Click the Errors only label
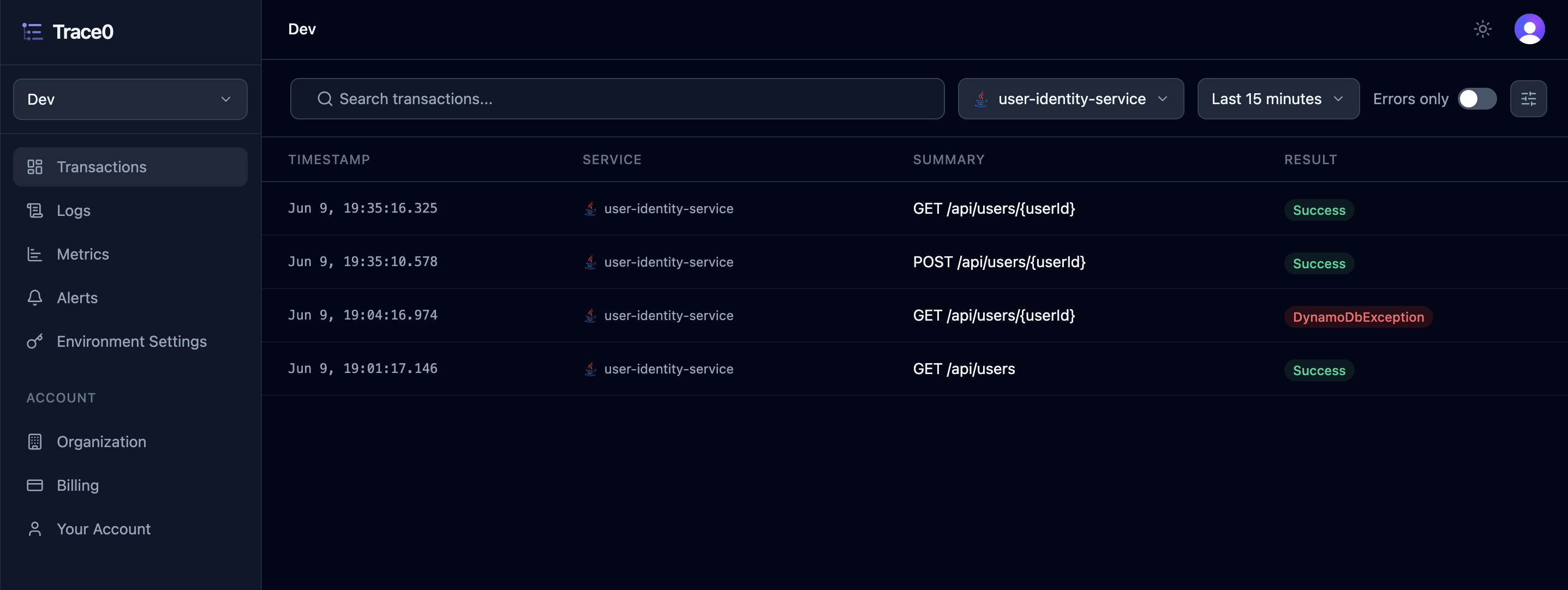Viewport: 1568px width, 590px height. tap(1410, 99)
